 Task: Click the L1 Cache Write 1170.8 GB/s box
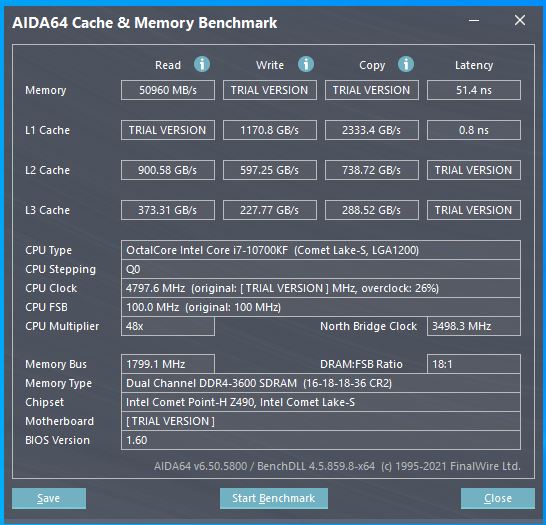click(270, 130)
